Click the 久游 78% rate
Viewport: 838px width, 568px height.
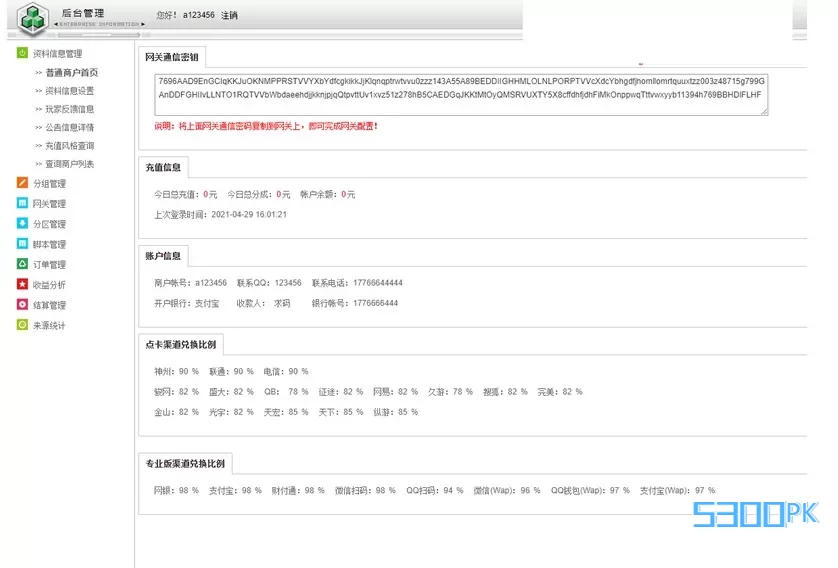pos(451,392)
